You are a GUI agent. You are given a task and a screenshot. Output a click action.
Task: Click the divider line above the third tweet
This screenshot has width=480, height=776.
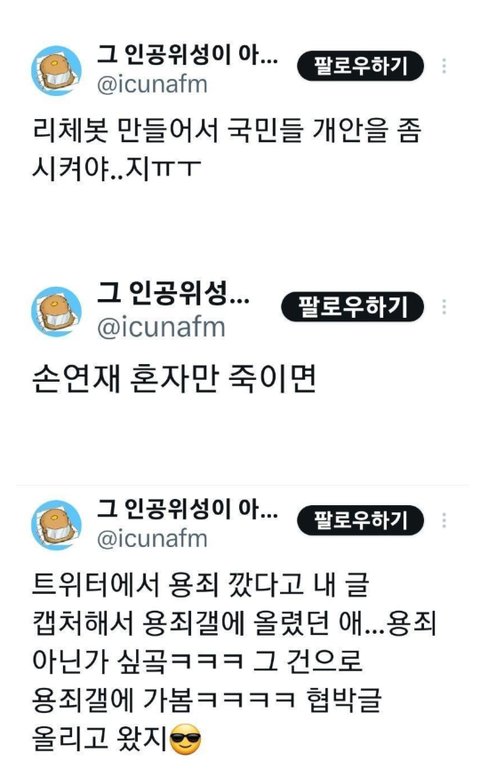(242, 485)
